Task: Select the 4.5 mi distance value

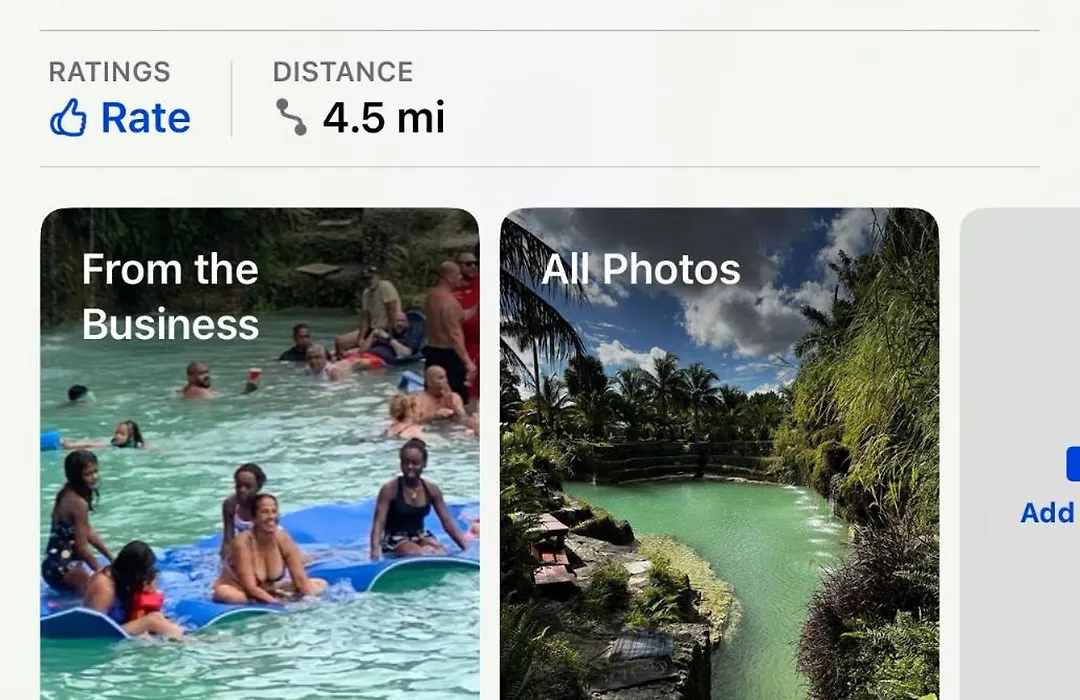Action: (x=384, y=117)
